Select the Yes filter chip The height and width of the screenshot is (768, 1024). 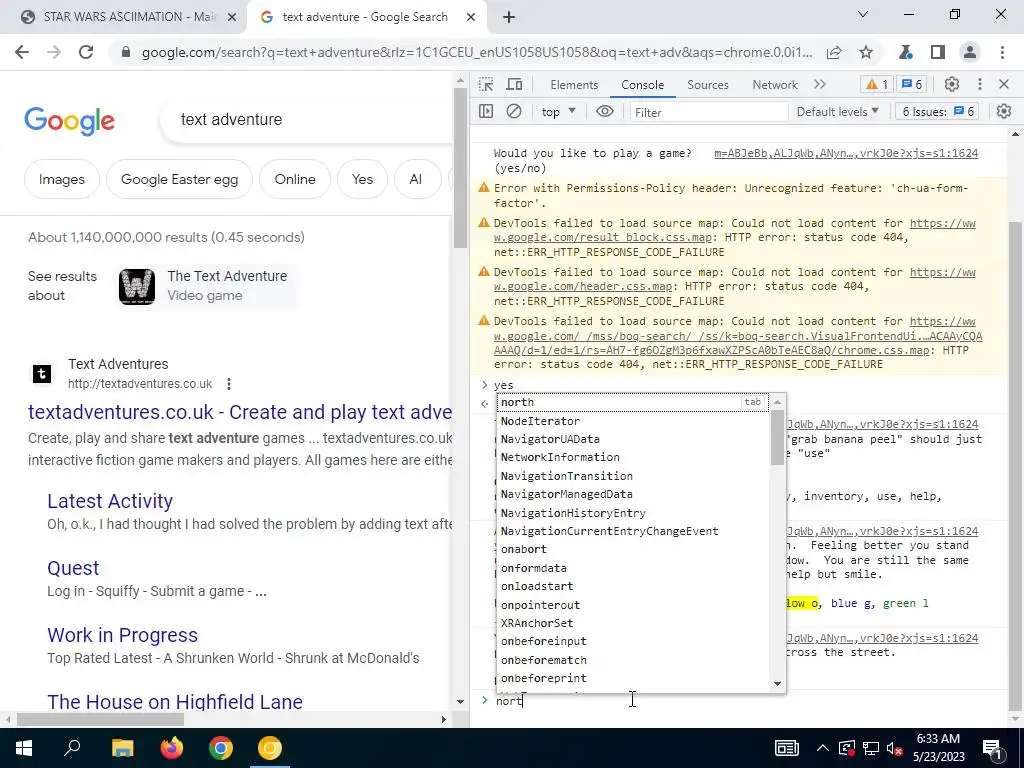(x=362, y=179)
